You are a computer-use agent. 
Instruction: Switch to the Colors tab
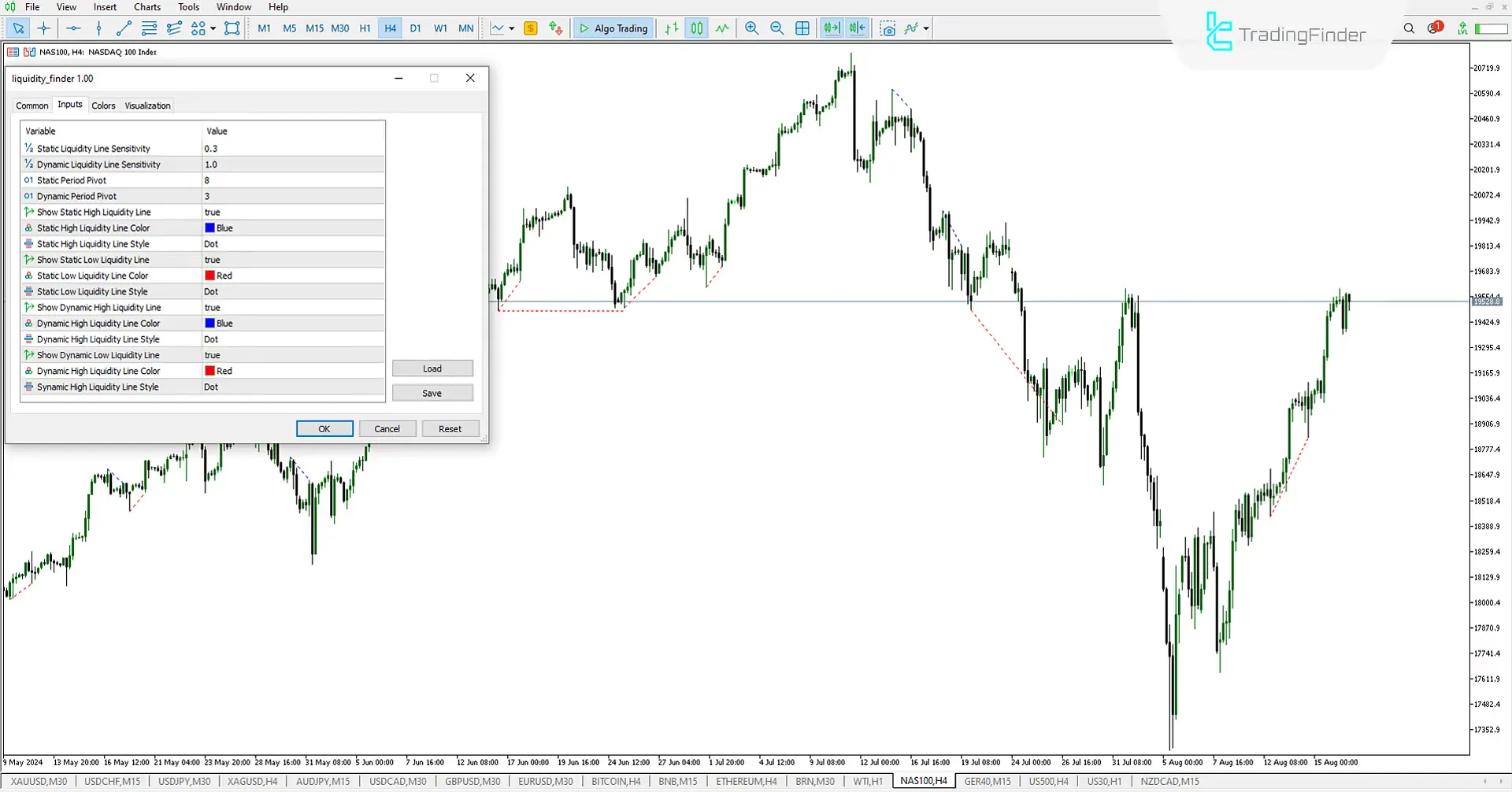[x=103, y=105]
